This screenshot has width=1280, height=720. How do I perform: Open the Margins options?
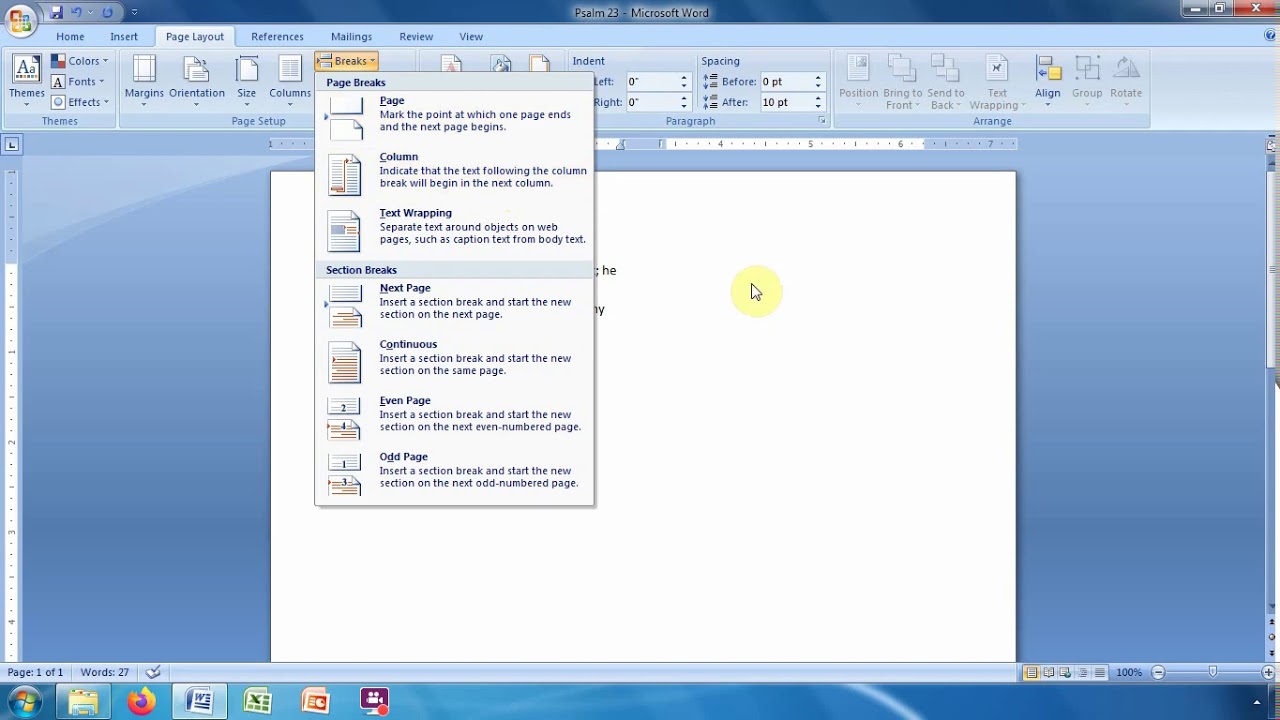tap(144, 81)
